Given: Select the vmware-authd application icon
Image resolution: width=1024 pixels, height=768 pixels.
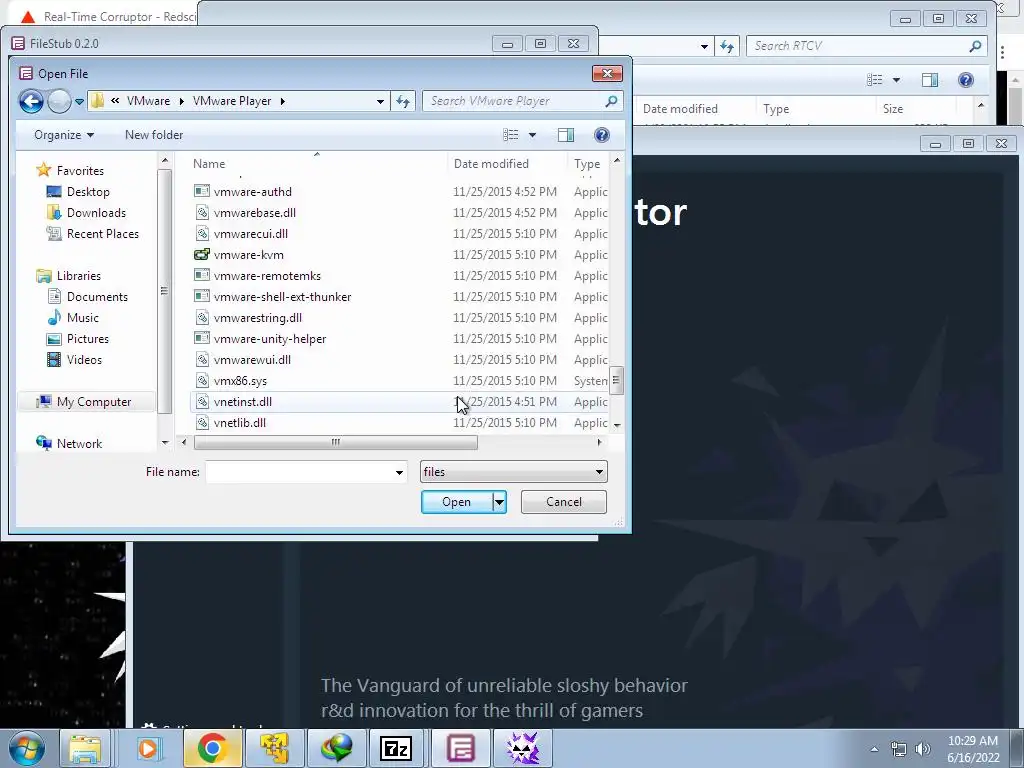Looking at the screenshot, I should [202, 192].
